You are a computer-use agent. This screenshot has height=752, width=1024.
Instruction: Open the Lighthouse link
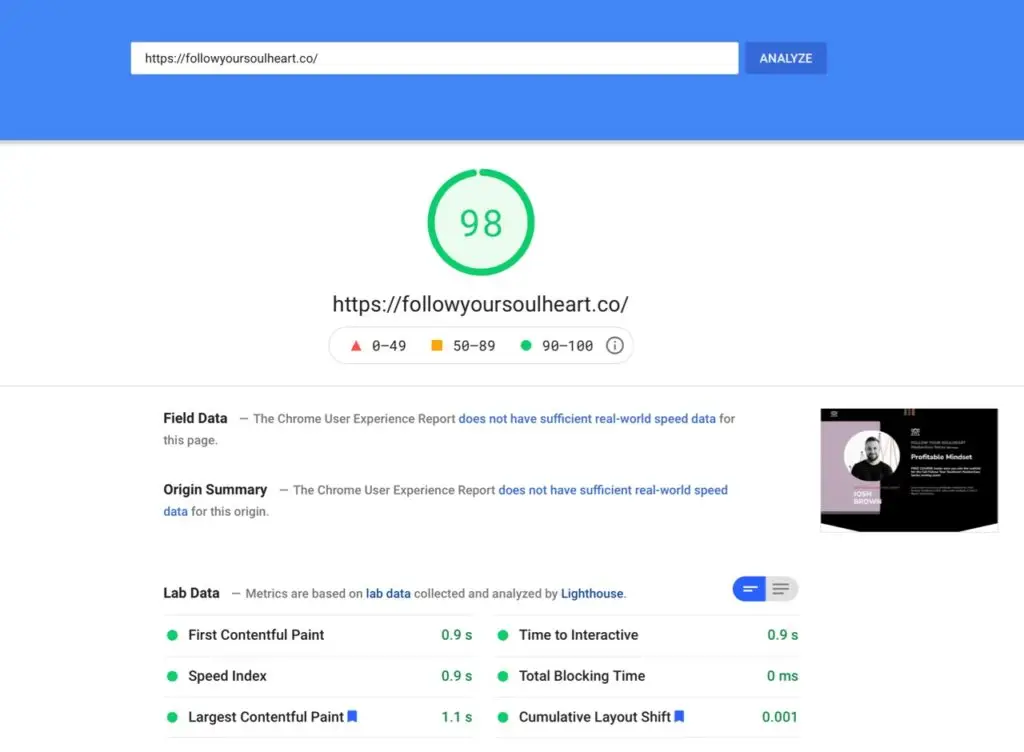pos(592,593)
